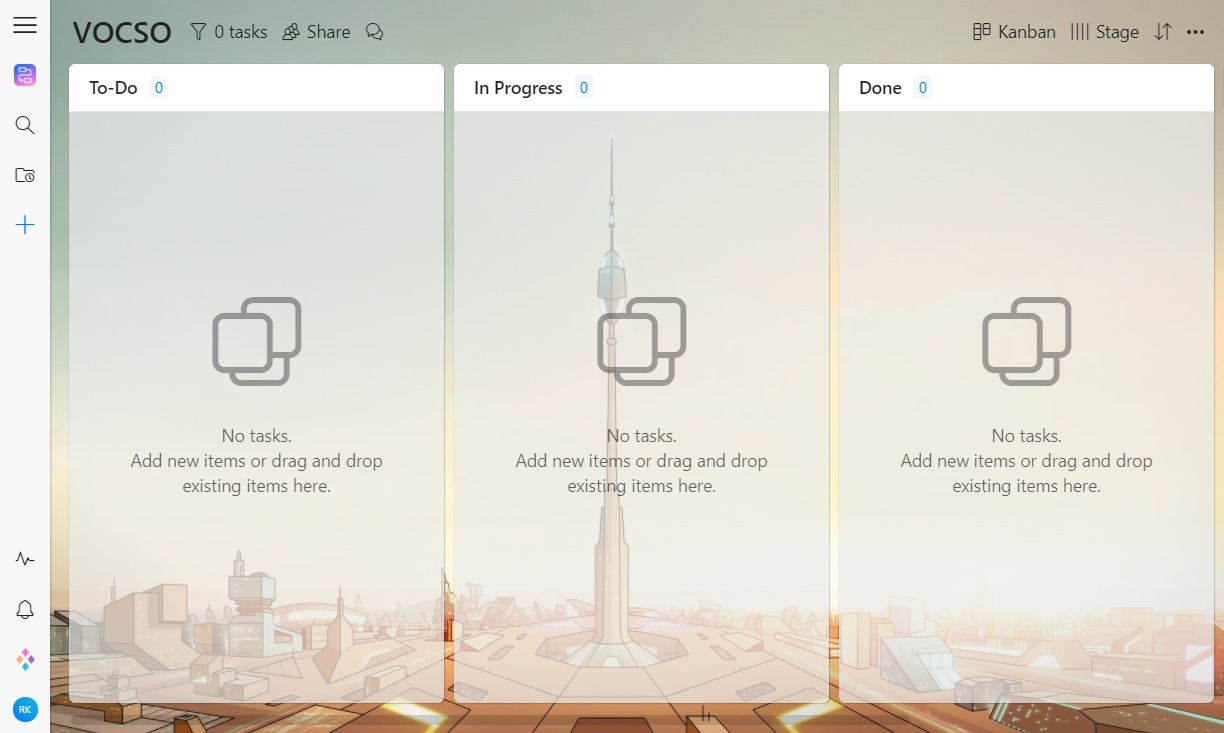Click the empty-state icon in Done column
Viewport: 1224px width, 733px height.
click(x=1027, y=341)
